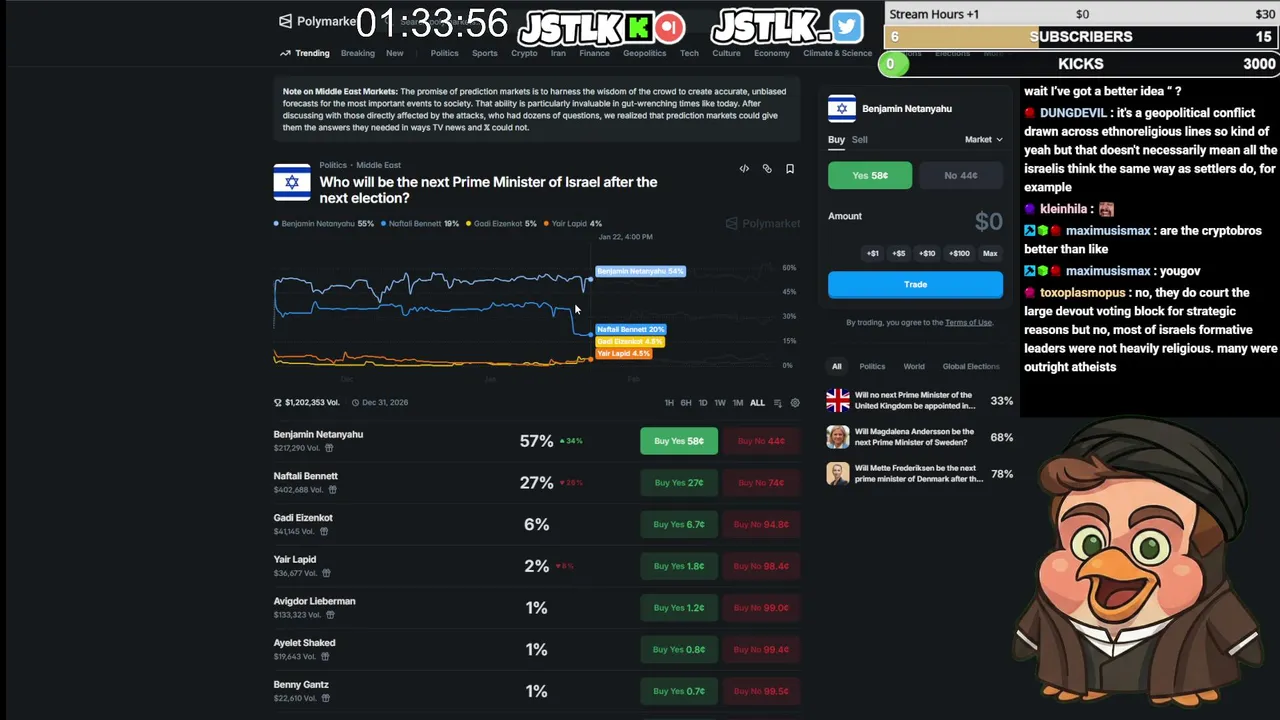
Task: Click the chart sort options icon
Action: click(x=778, y=403)
